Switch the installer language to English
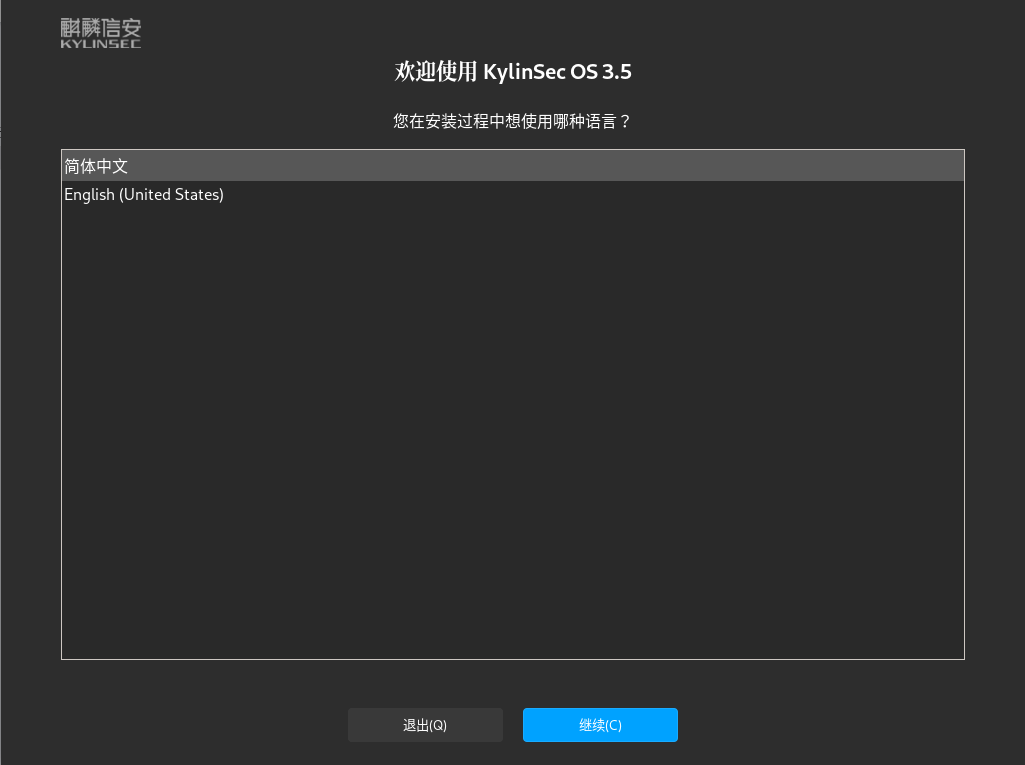Viewport: 1025px width, 765px height. tap(144, 195)
